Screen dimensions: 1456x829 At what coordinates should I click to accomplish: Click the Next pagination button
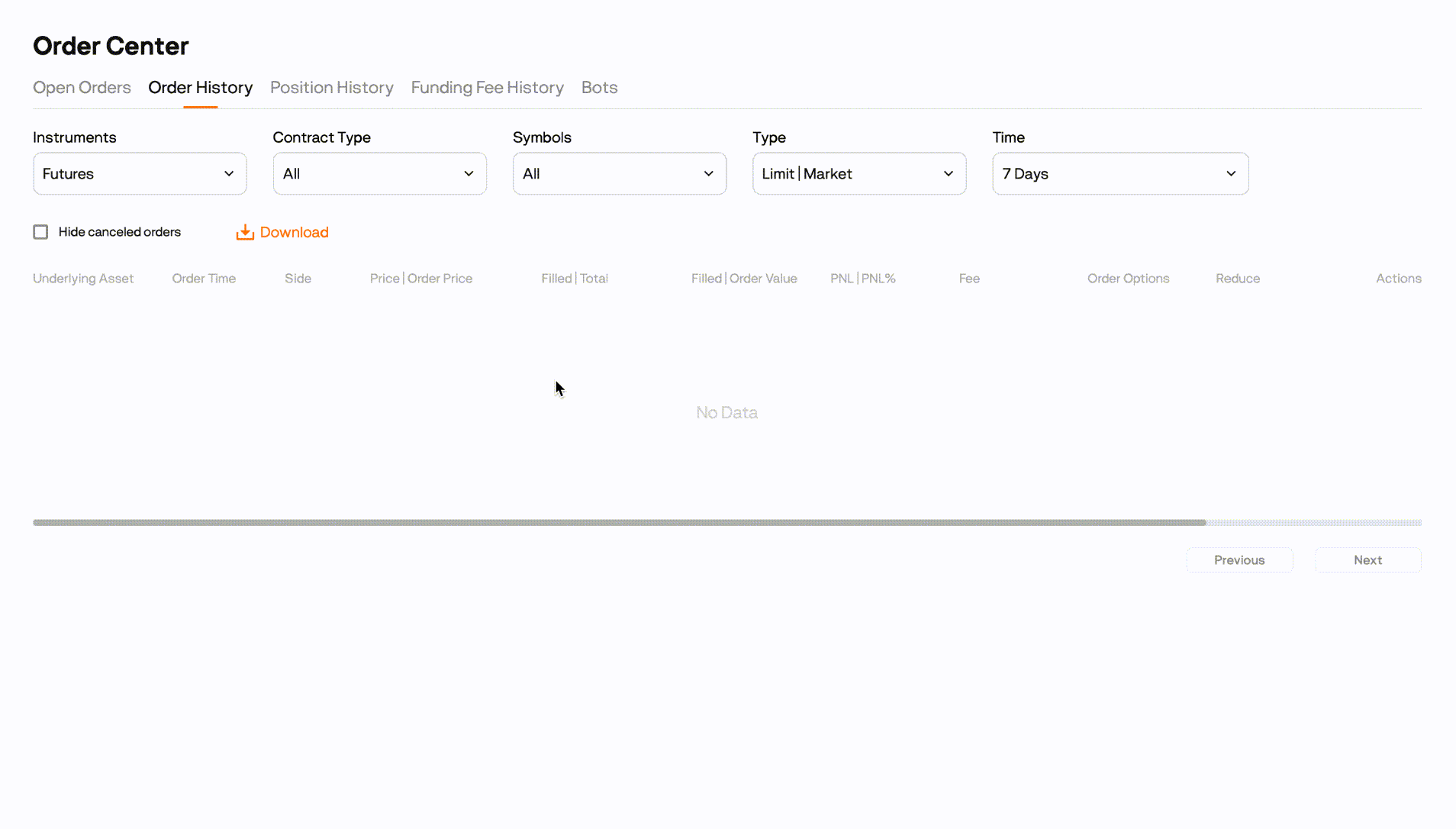[x=1367, y=560]
